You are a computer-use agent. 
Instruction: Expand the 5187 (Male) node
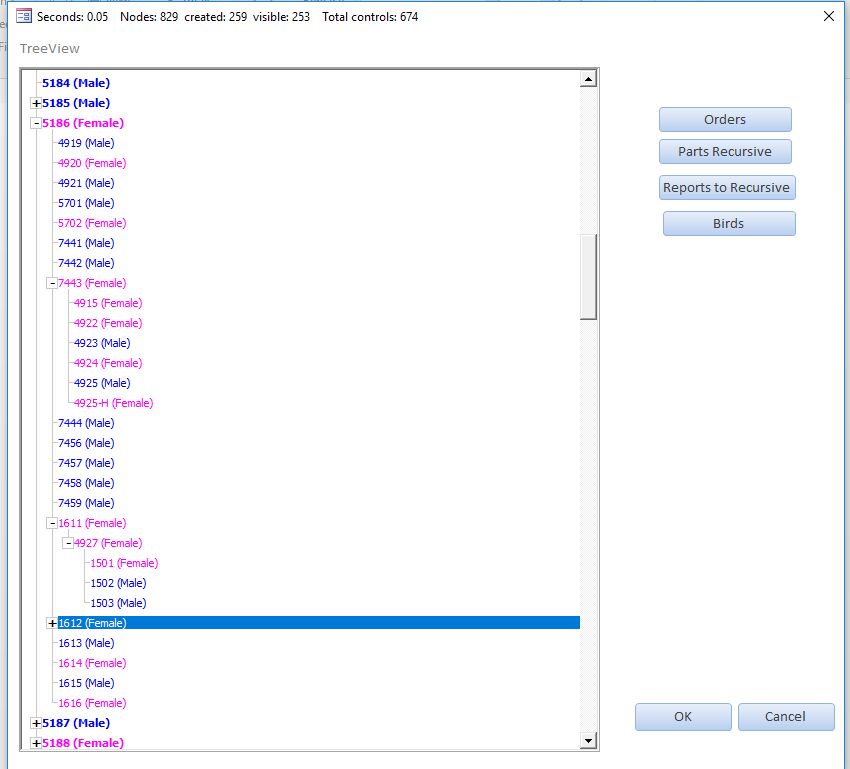36,723
